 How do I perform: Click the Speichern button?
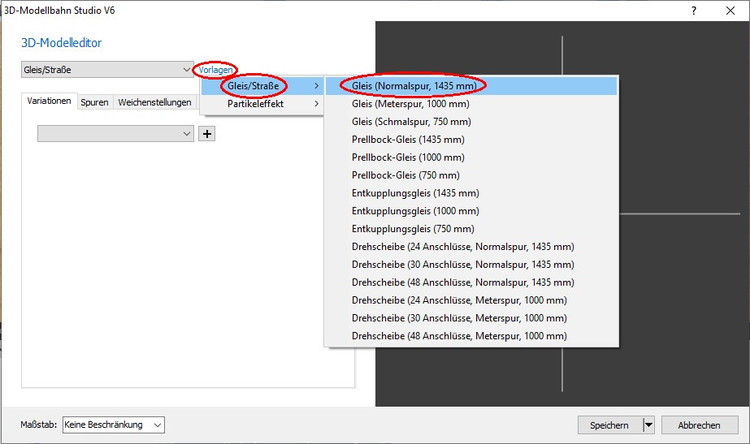tap(610, 425)
